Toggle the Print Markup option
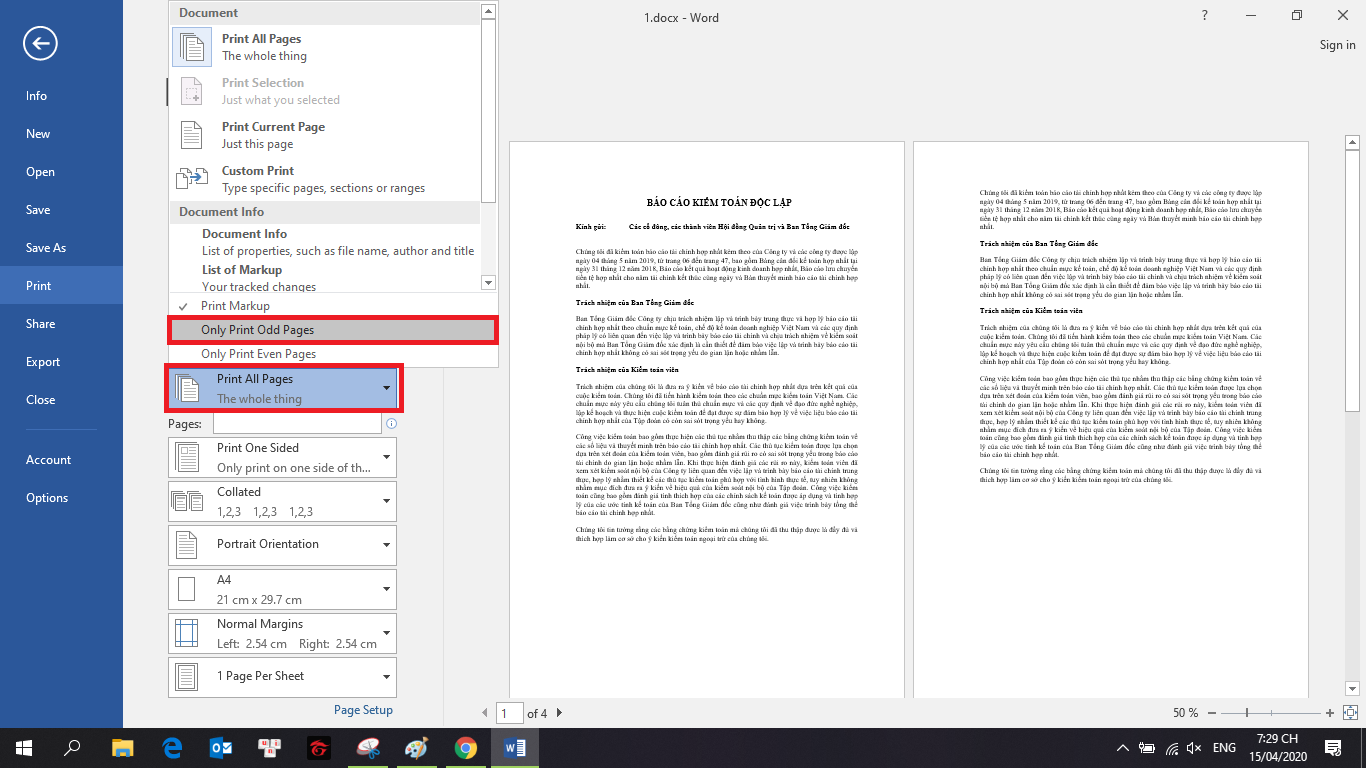 [x=235, y=306]
